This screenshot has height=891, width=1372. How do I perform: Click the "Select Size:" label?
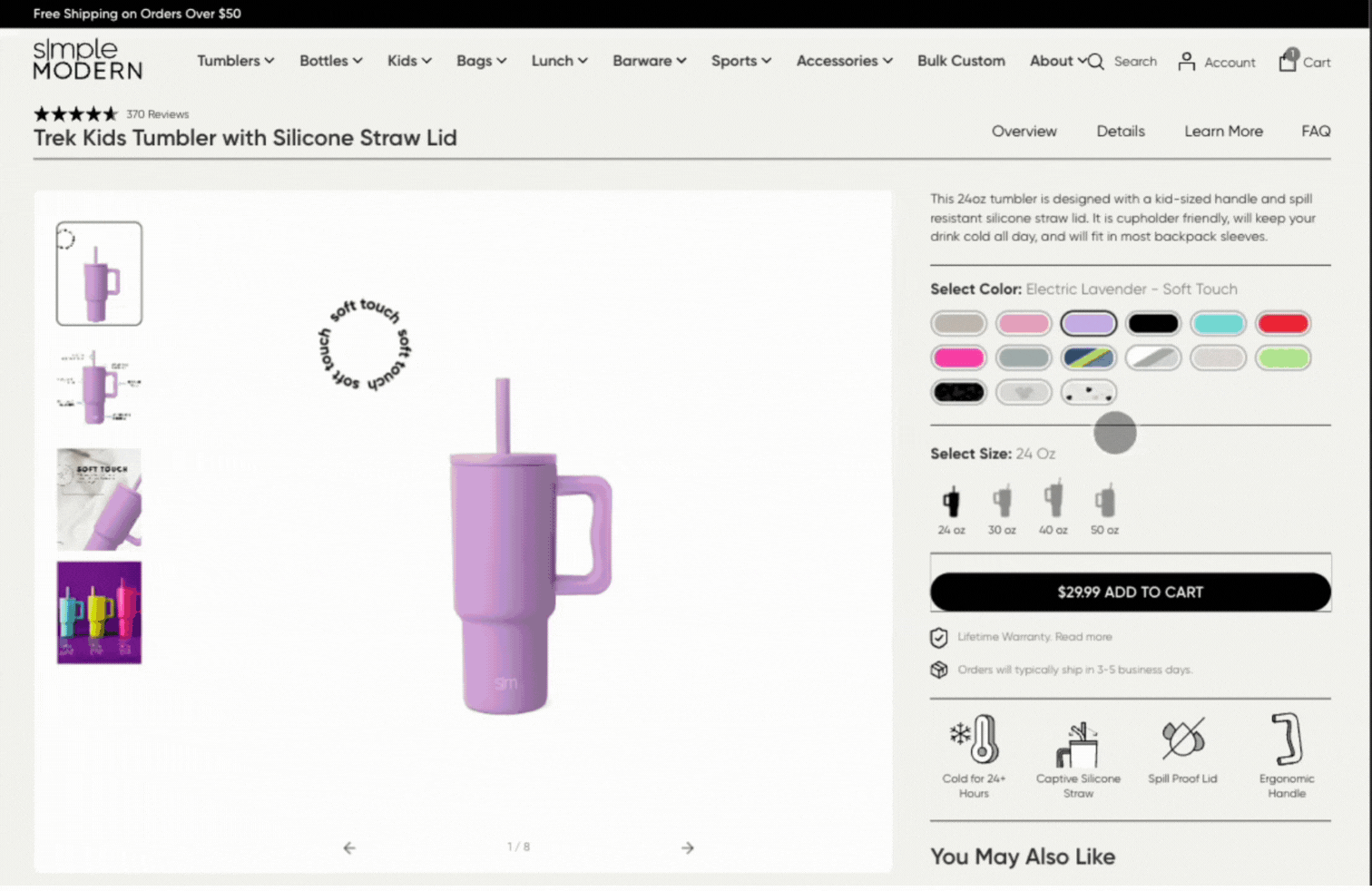971,454
